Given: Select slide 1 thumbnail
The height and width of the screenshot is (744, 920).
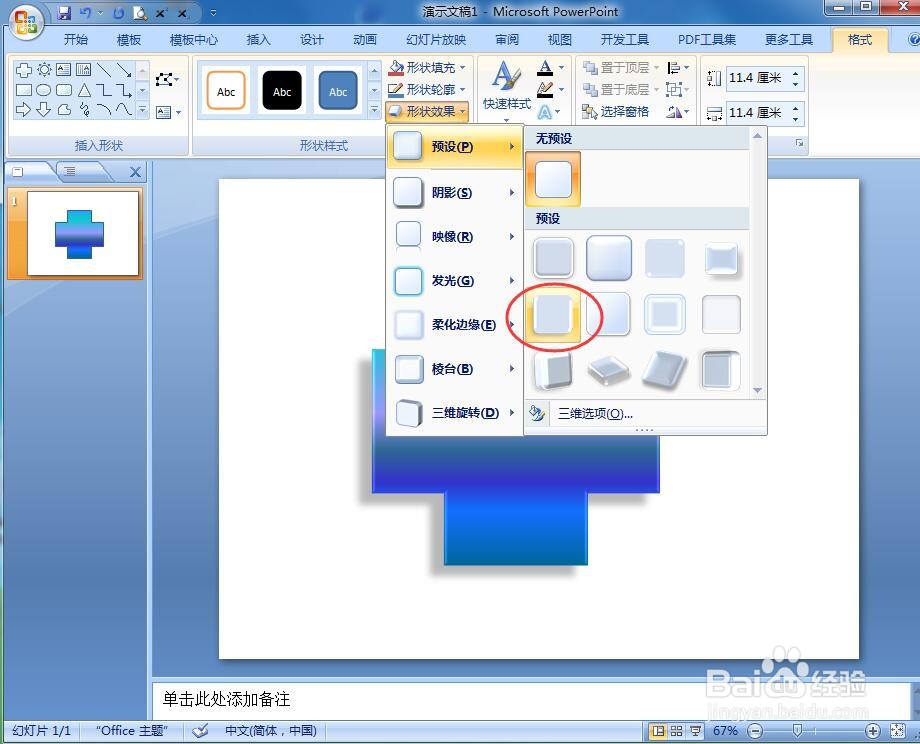Looking at the screenshot, I should point(83,234).
